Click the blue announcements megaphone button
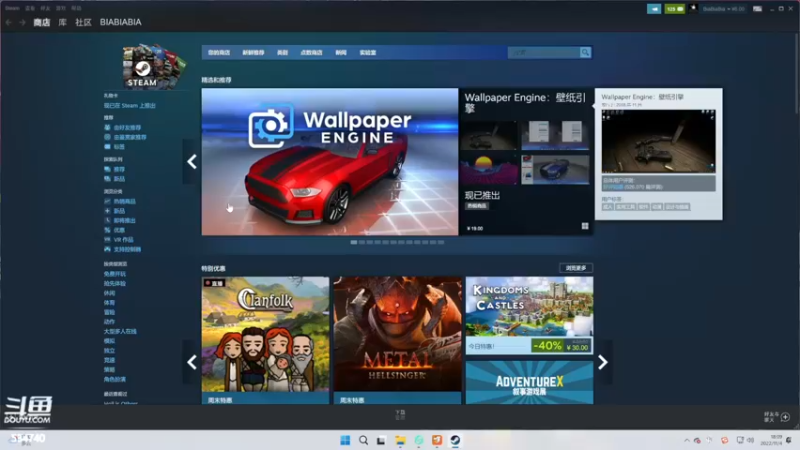This screenshot has width=800, height=450. coord(654,9)
